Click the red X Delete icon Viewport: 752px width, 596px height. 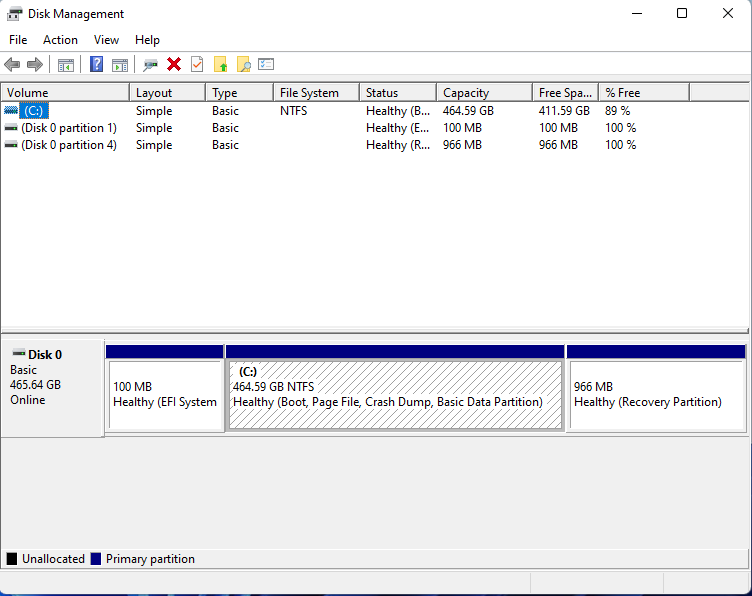(174, 64)
